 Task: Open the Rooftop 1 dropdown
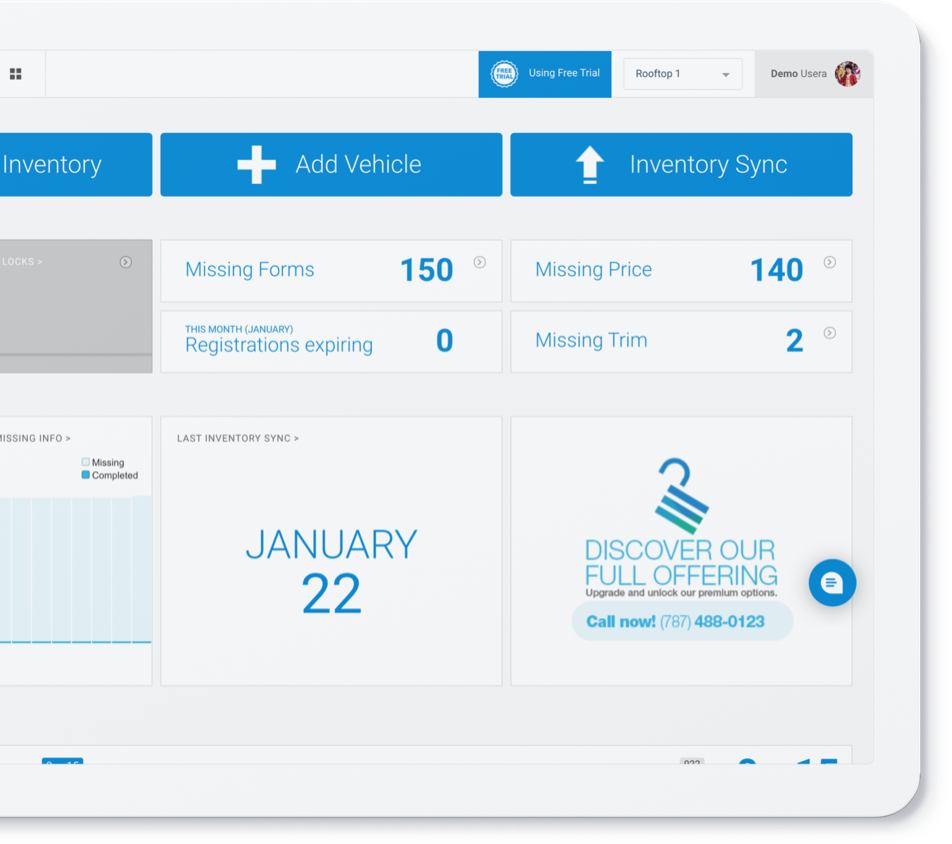(683, 74)
